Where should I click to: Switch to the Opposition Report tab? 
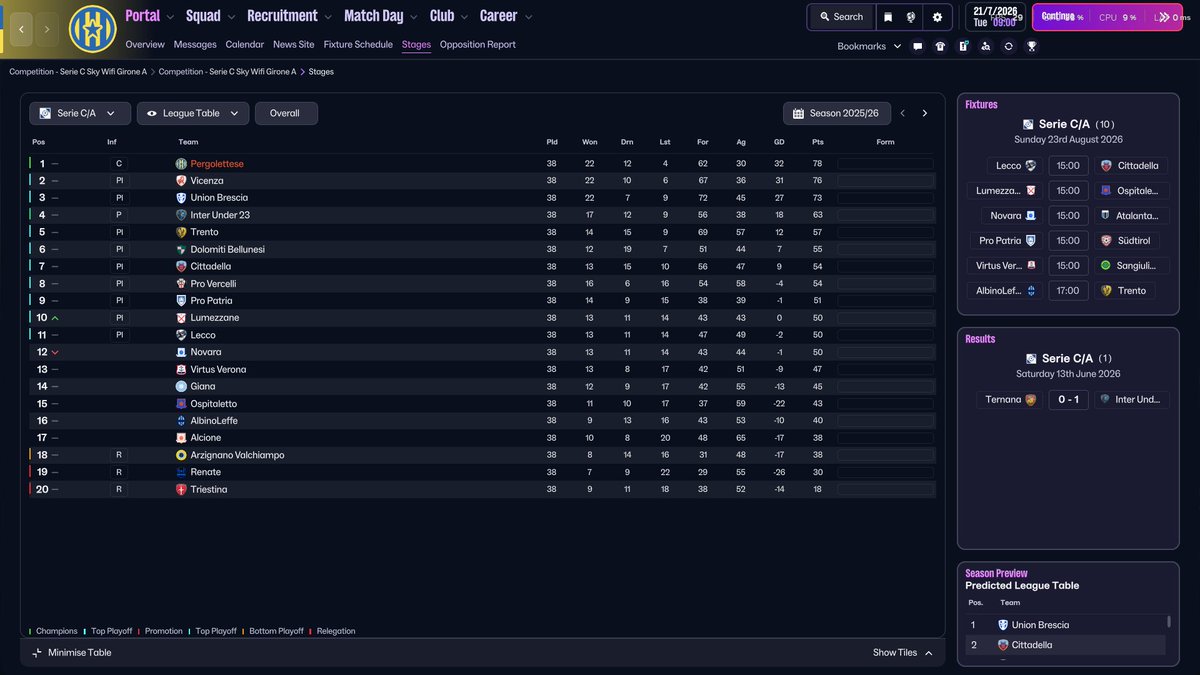pyautogui.click(x=478, y=45)
